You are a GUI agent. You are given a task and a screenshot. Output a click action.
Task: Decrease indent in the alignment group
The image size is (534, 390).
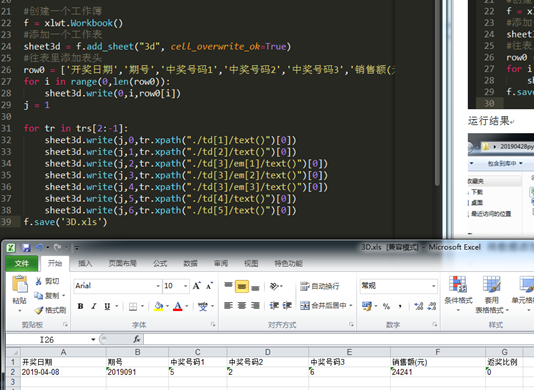tap(274, 306)
